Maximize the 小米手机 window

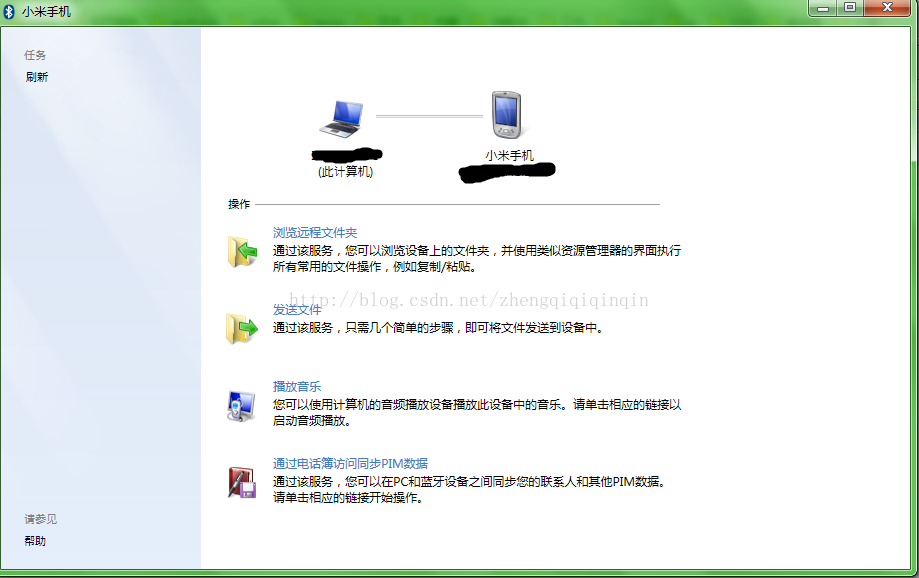(850, 8)
